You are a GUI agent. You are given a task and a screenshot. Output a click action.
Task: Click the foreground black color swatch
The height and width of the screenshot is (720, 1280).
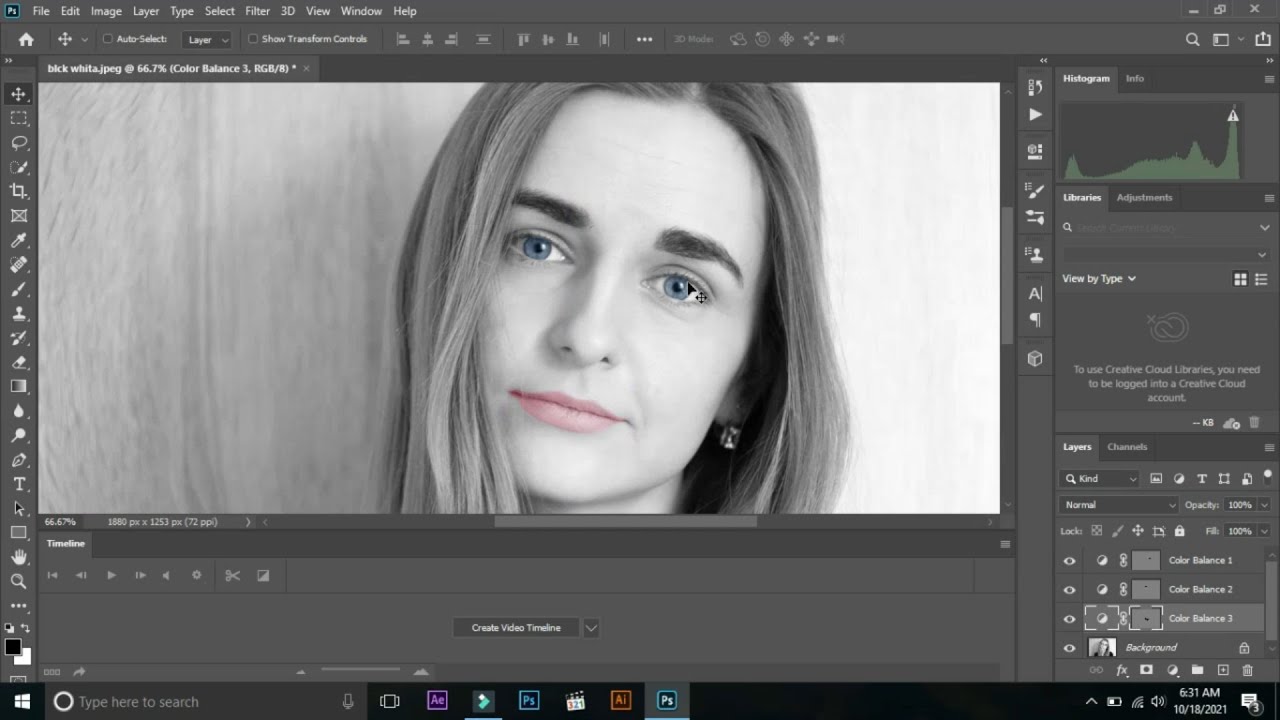[13, 647]
